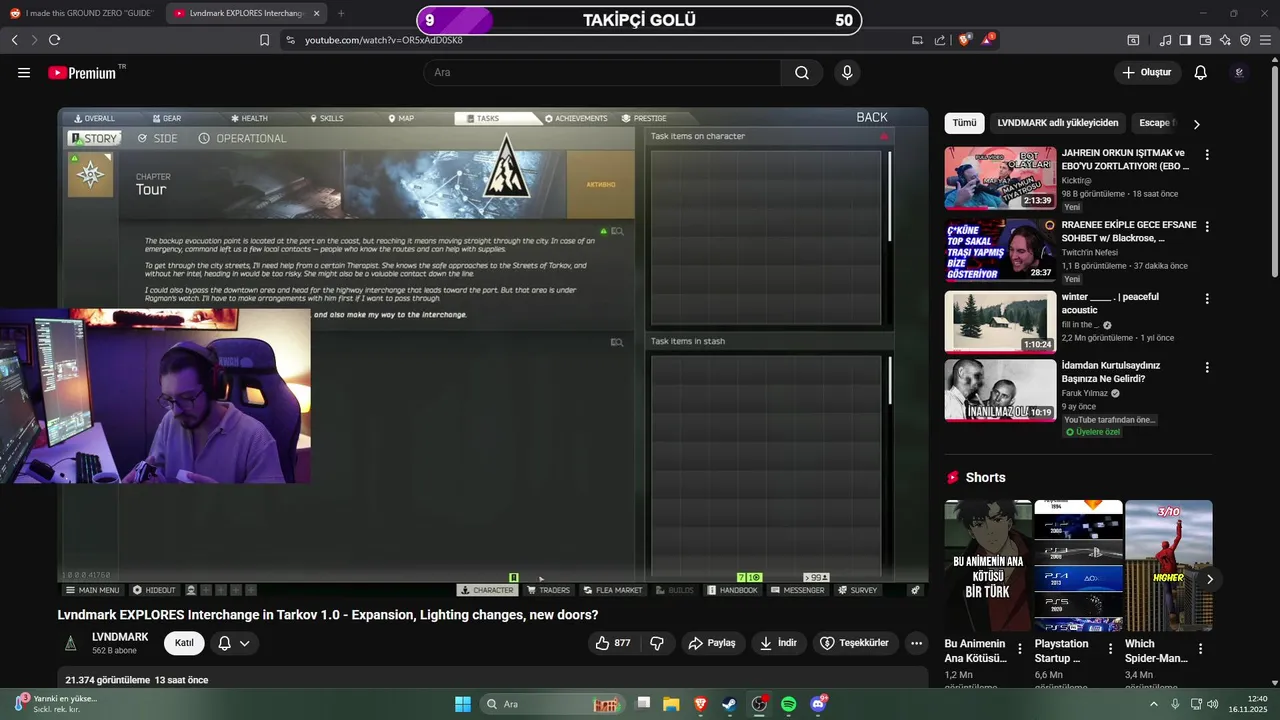Dislike the video with the thumbs-down
Screen dimensions: 1280x720
[657, 643]
